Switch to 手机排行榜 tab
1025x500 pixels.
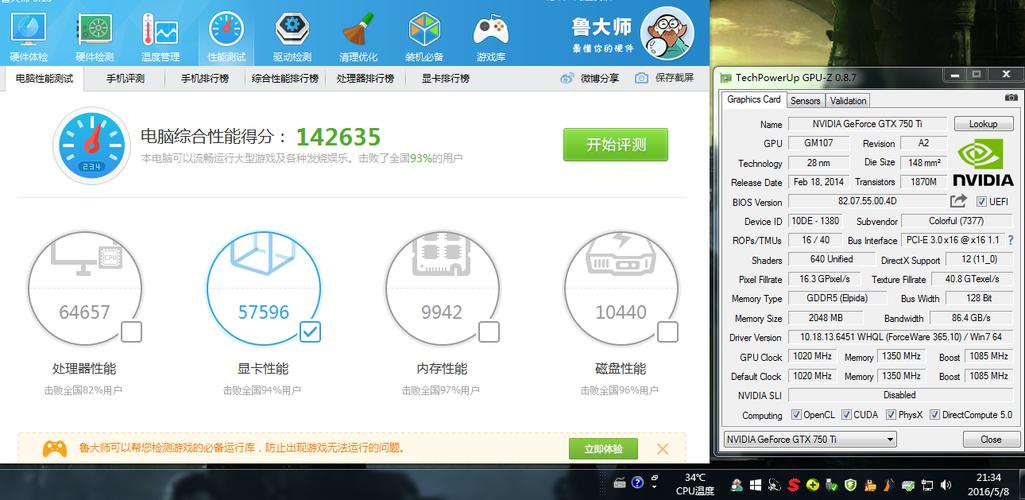point(205,78)
